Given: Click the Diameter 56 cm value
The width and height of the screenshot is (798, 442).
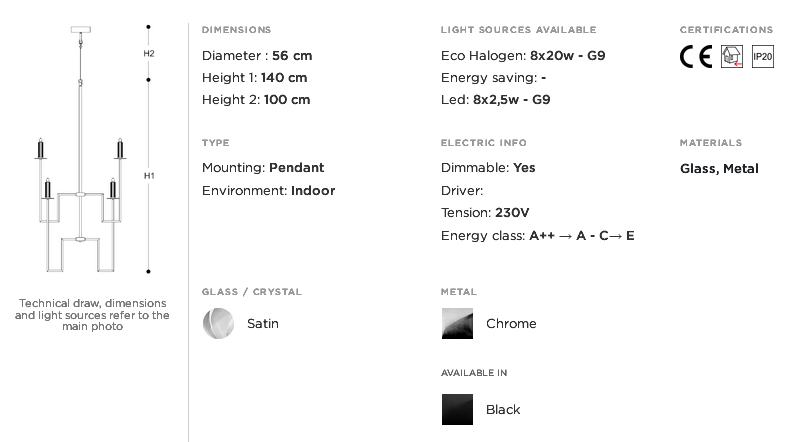Looking at the screenshot, I should pos(292,56).
